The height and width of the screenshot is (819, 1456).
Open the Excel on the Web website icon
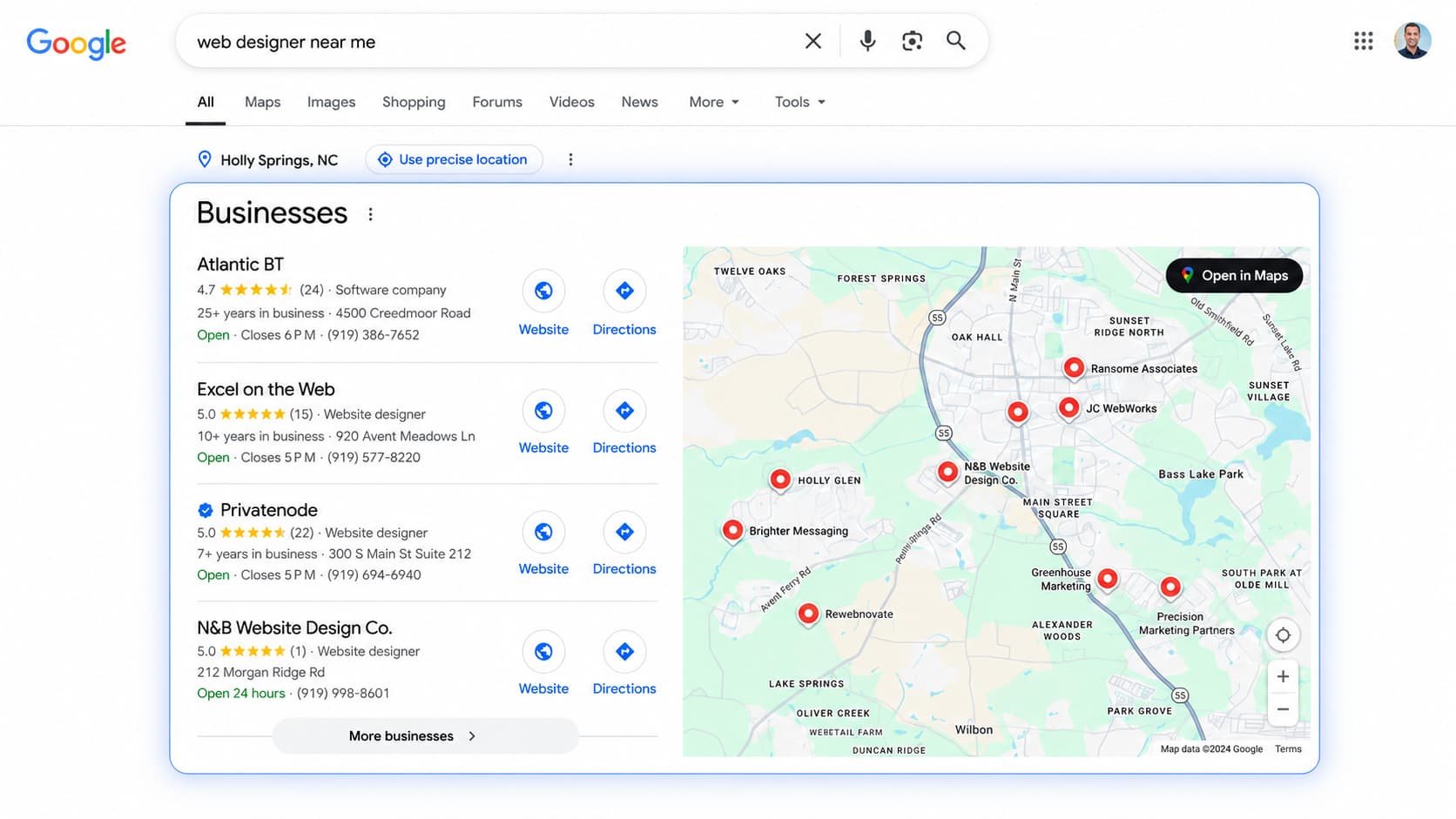click(543, 411)
